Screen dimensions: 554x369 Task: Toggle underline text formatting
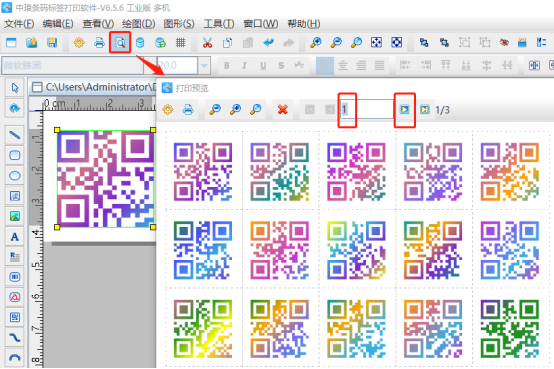click(263, 65)
